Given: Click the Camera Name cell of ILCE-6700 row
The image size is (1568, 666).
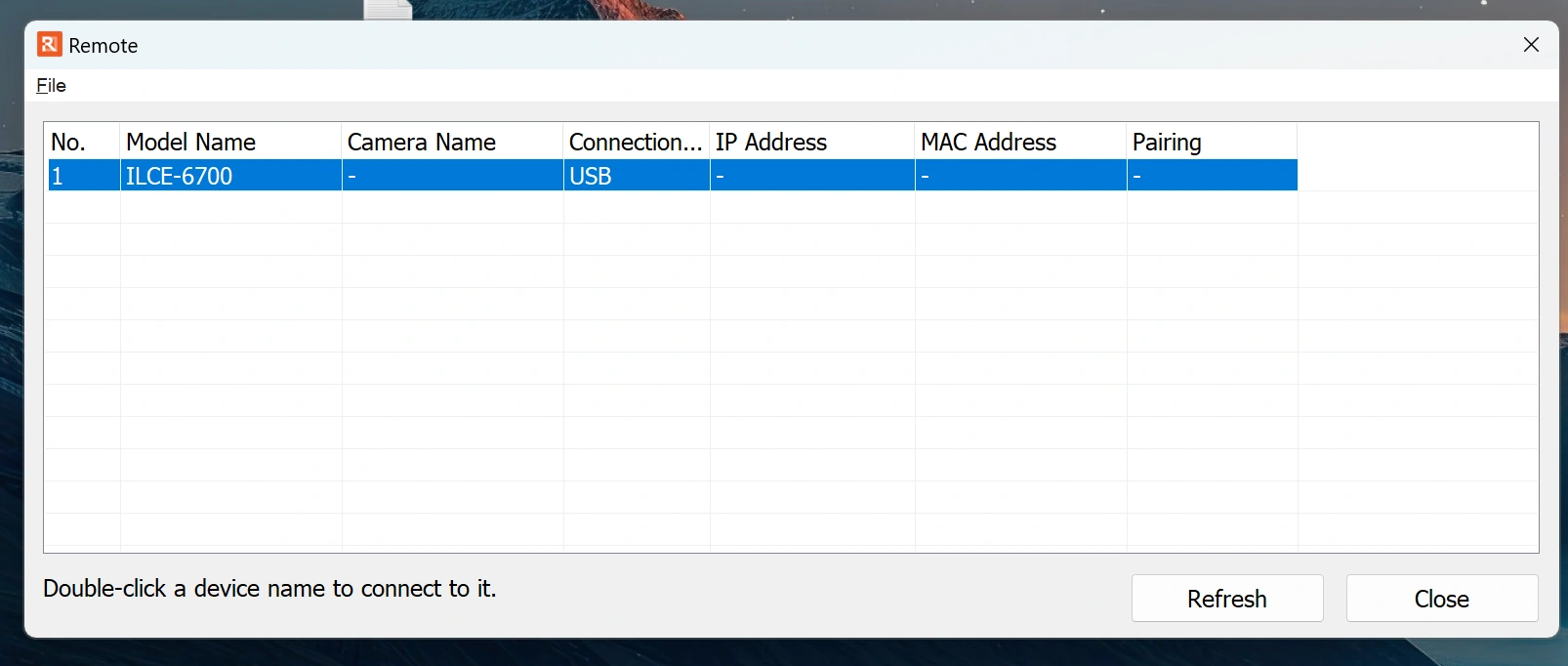Looking at the screenshot, I should [x=451, y=177].
